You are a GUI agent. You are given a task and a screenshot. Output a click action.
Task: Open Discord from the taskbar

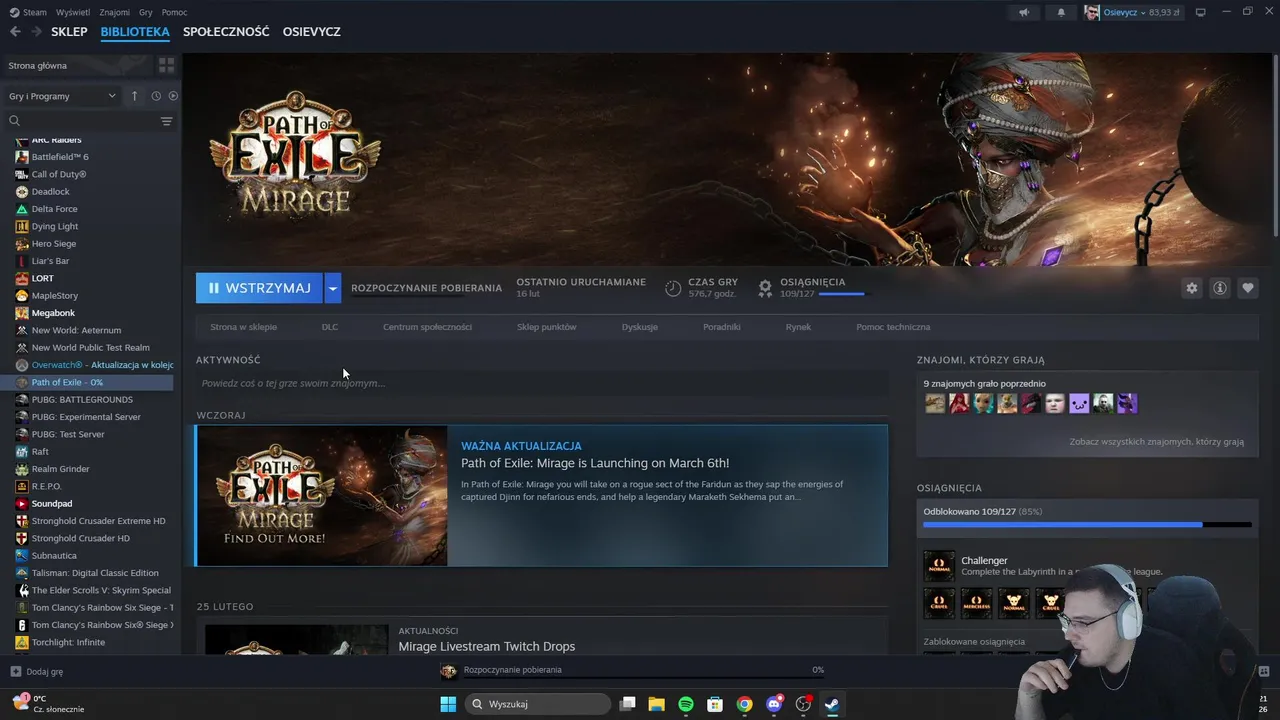pyautogui.click(x=773, y=704)
